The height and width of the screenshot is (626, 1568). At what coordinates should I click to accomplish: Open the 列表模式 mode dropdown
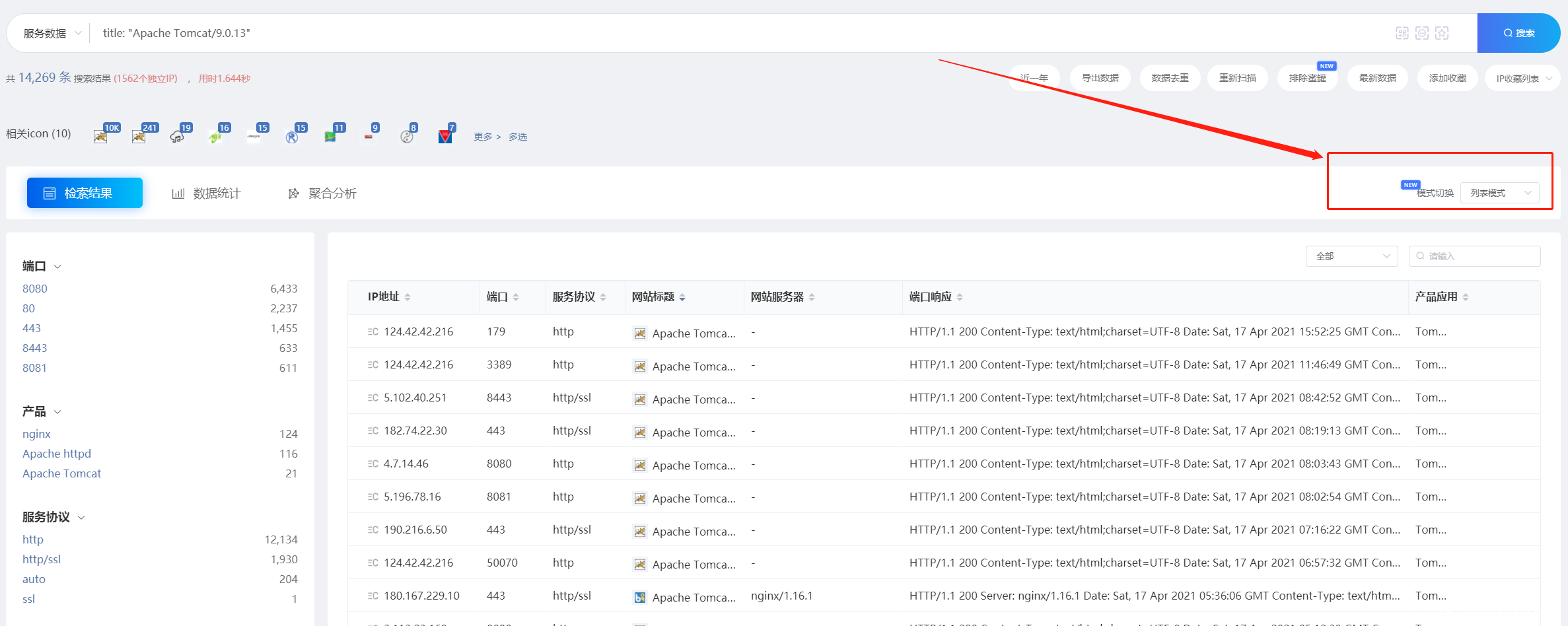click(x=1499, y=193)
